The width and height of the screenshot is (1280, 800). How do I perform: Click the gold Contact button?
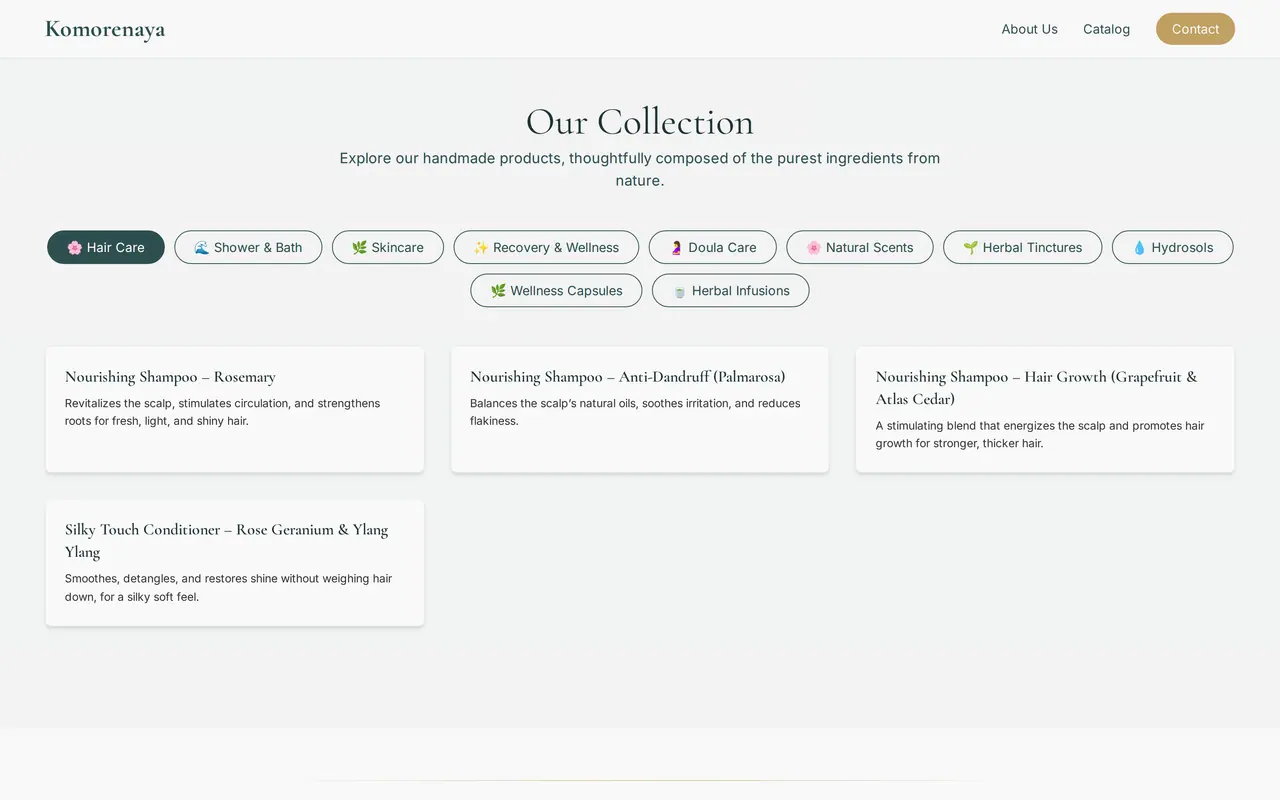click(1195, 29)
